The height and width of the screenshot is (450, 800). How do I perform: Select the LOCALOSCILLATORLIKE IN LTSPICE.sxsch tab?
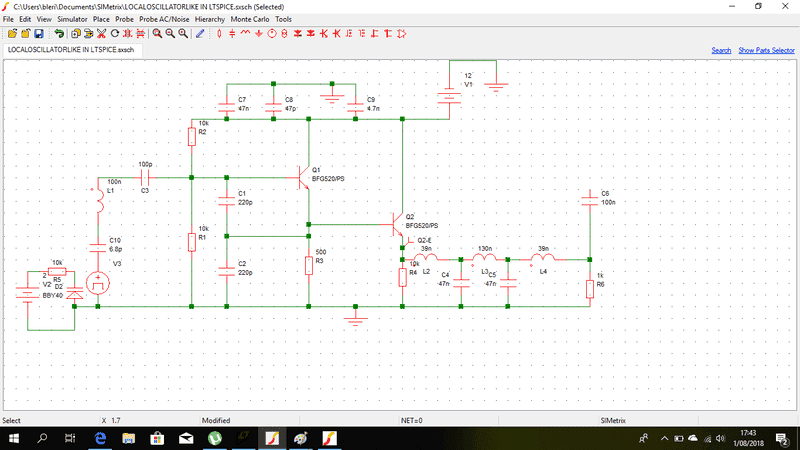click(x=70, y=49)
